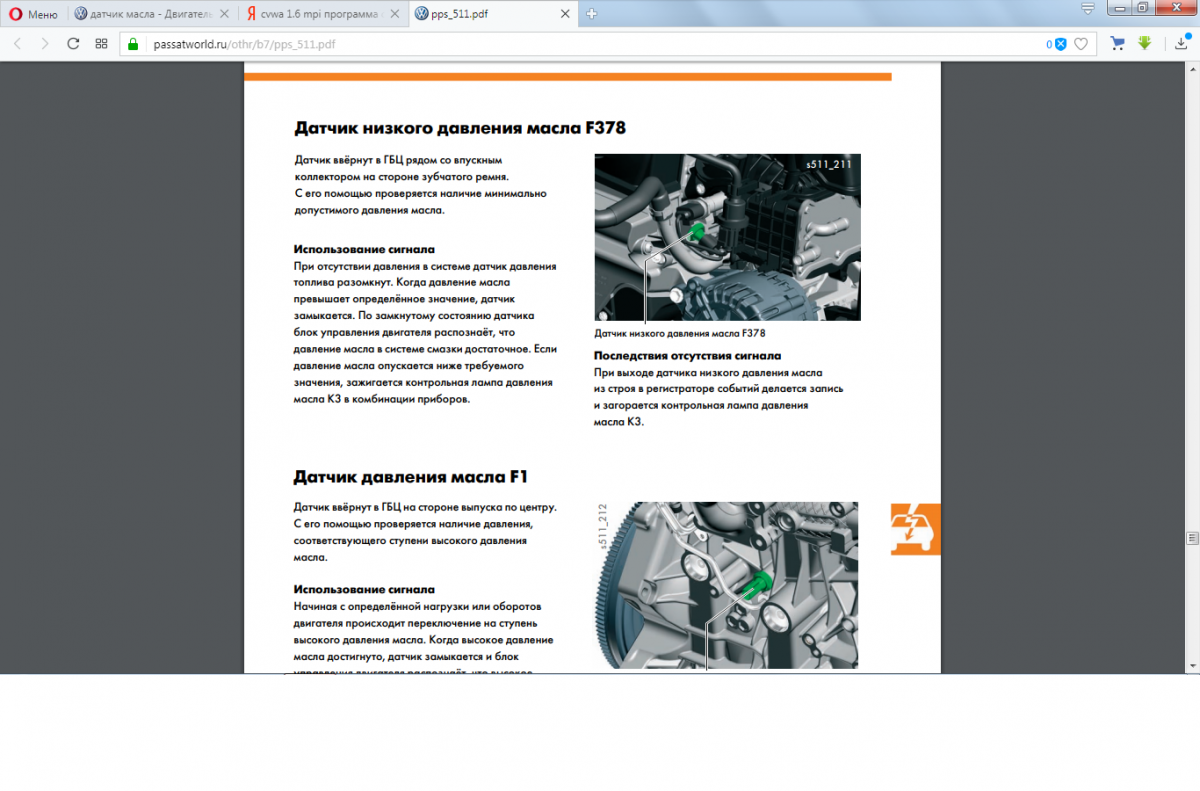
Task: Click Последствия отсутствия сигнала subheading
Action: 688,355
